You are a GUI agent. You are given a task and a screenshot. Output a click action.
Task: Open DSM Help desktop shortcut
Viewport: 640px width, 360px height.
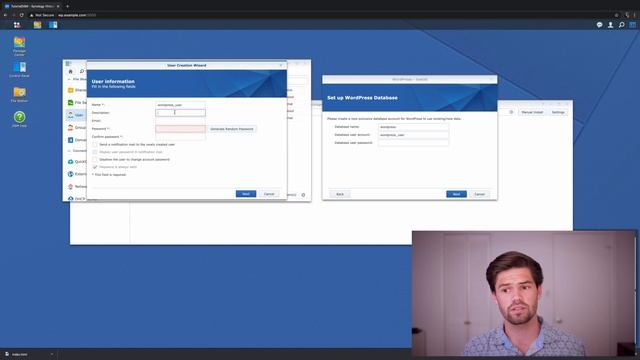click(19, 119)
